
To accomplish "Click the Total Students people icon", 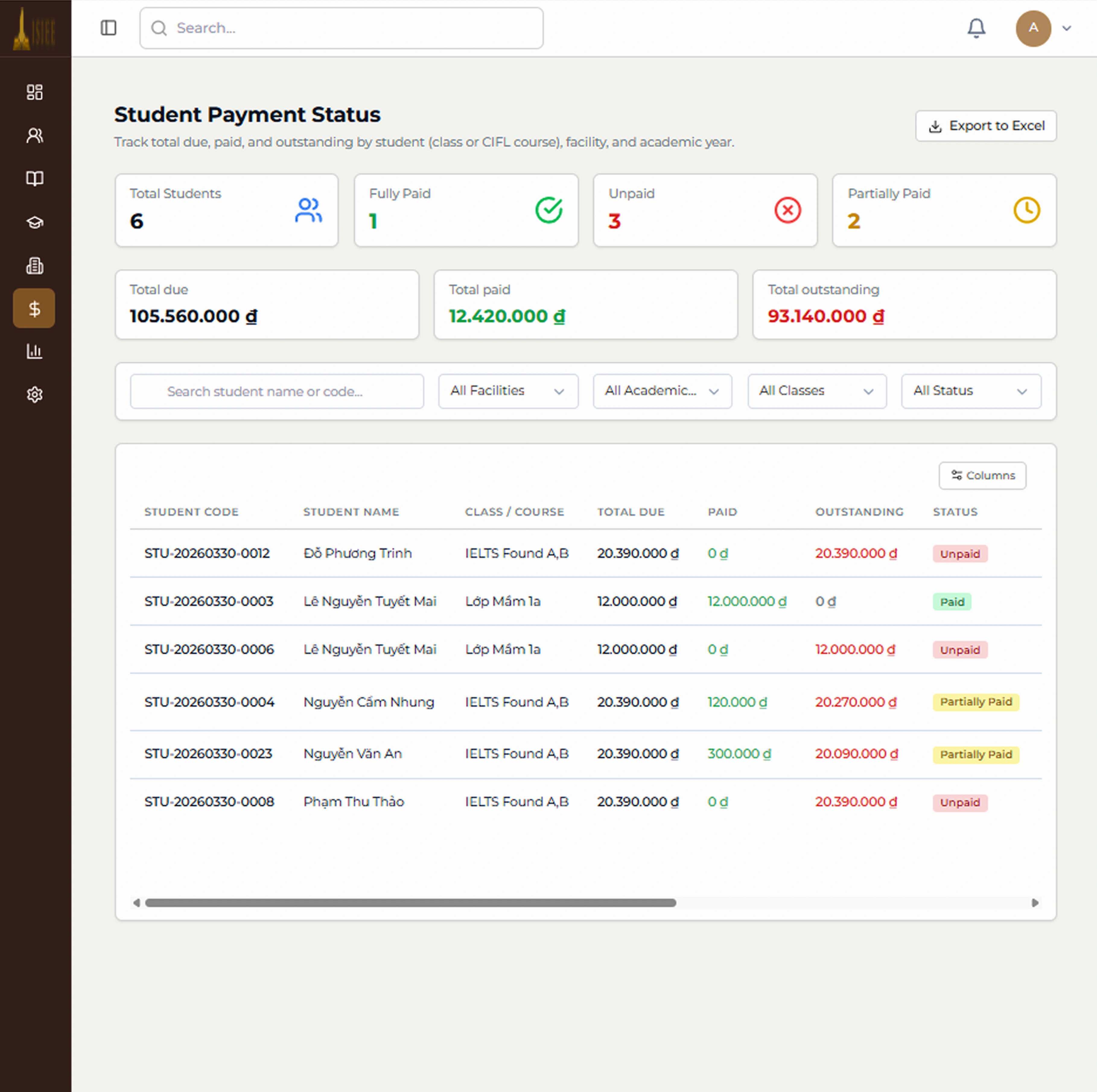I will point(308,210).
